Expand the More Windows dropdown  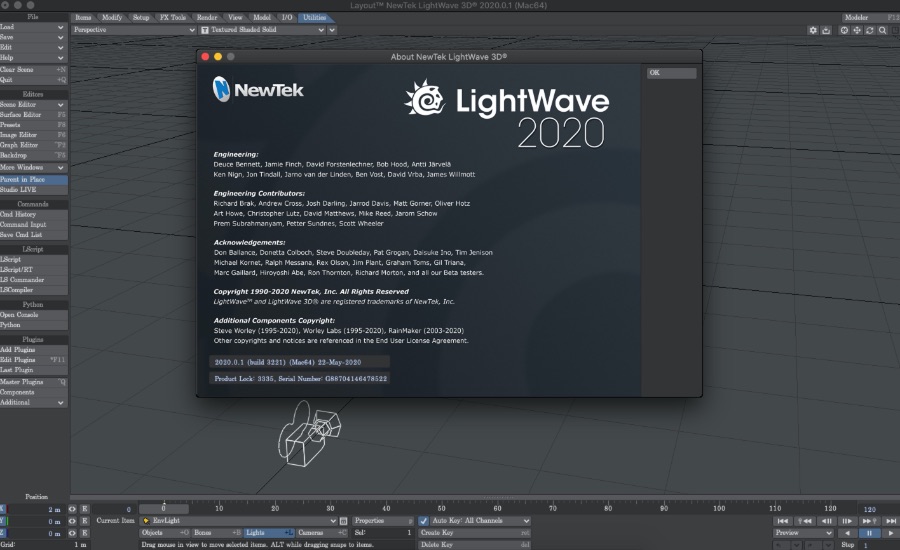click(33, 168)
